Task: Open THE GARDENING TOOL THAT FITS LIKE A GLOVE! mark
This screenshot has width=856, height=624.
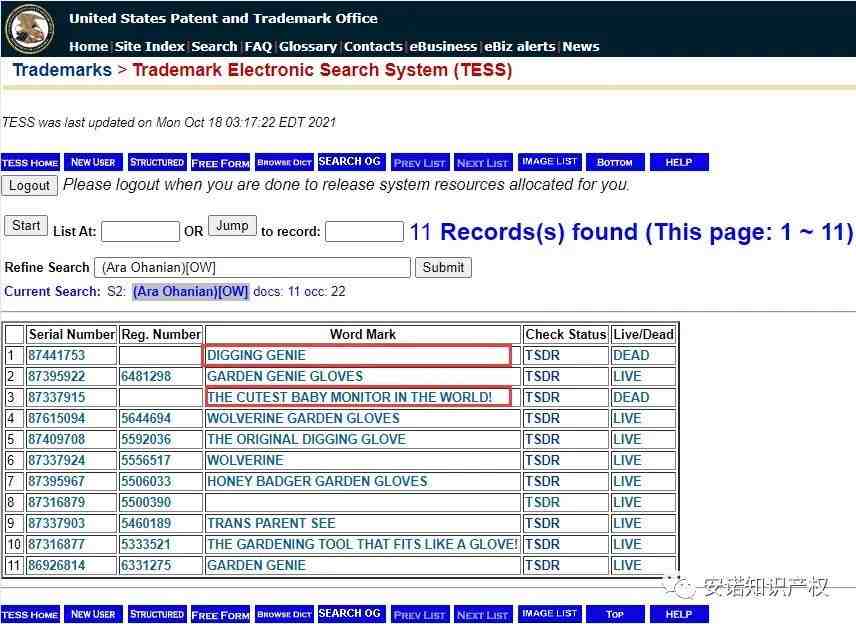Action: (362, 544)
